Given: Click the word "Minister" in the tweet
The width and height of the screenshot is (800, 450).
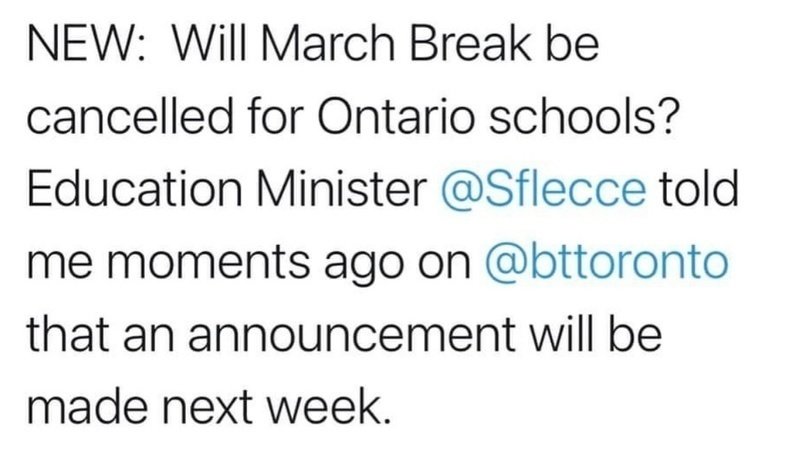Looking at the screenshot, I should click(342, 189).
